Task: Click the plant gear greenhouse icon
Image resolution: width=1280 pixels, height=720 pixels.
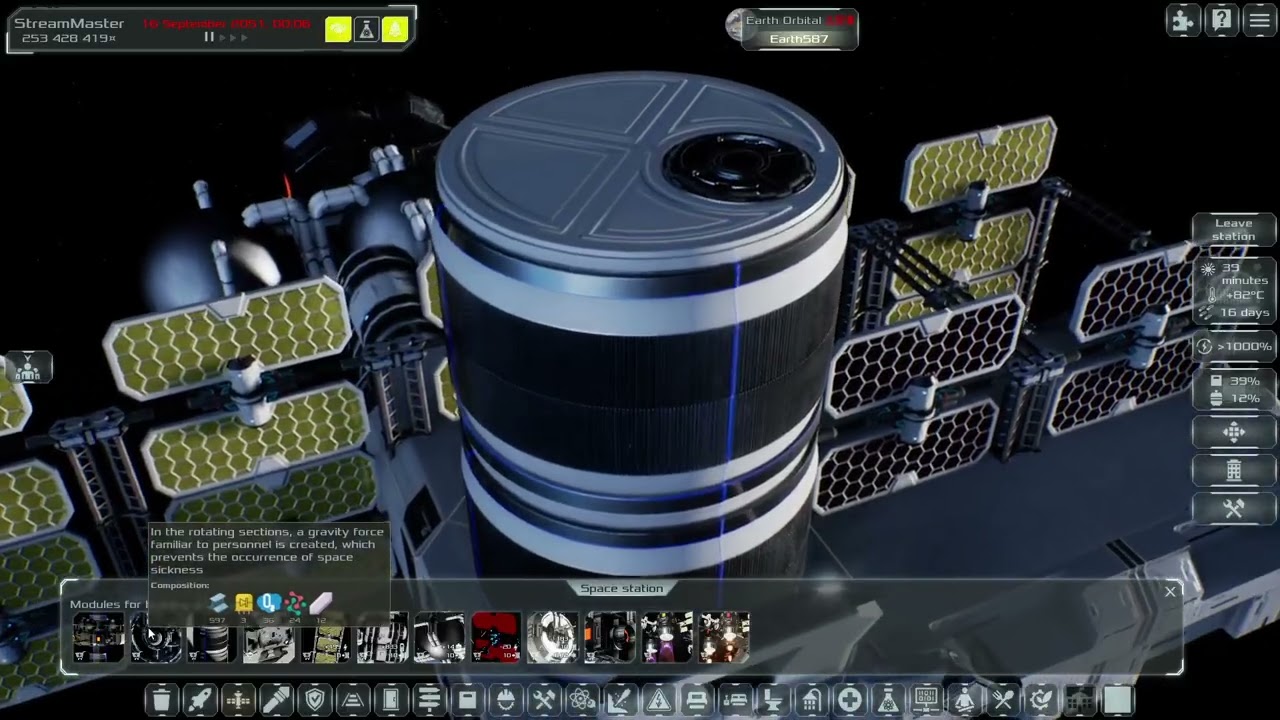Action: [x=1040, y=700]
